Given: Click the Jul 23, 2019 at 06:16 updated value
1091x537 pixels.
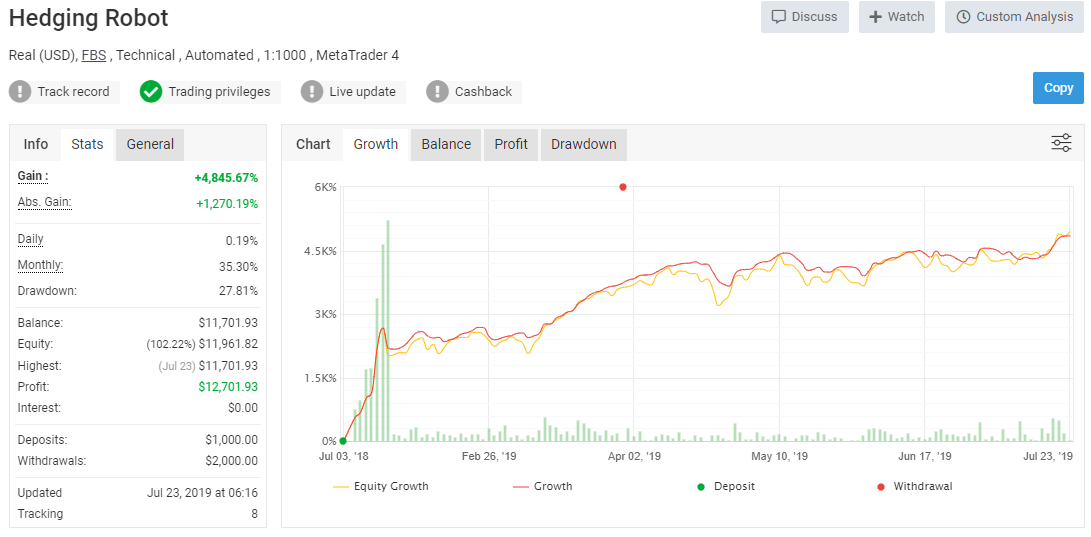Looking at the screenshot, I should point(202,492).
